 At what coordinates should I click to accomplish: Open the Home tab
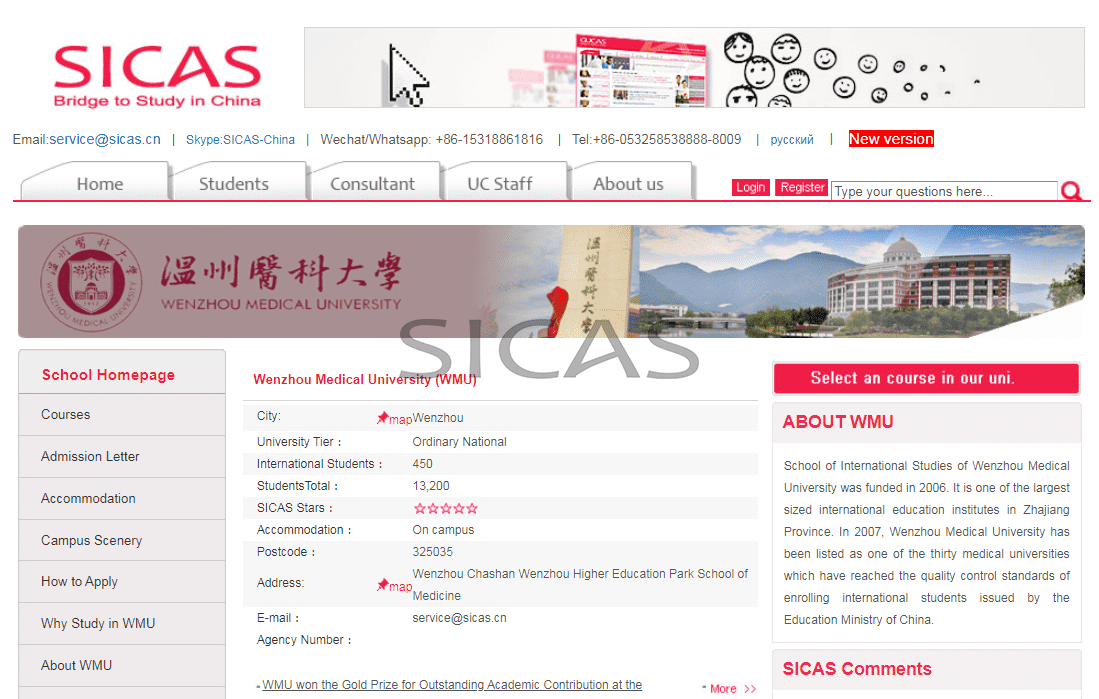100,184
